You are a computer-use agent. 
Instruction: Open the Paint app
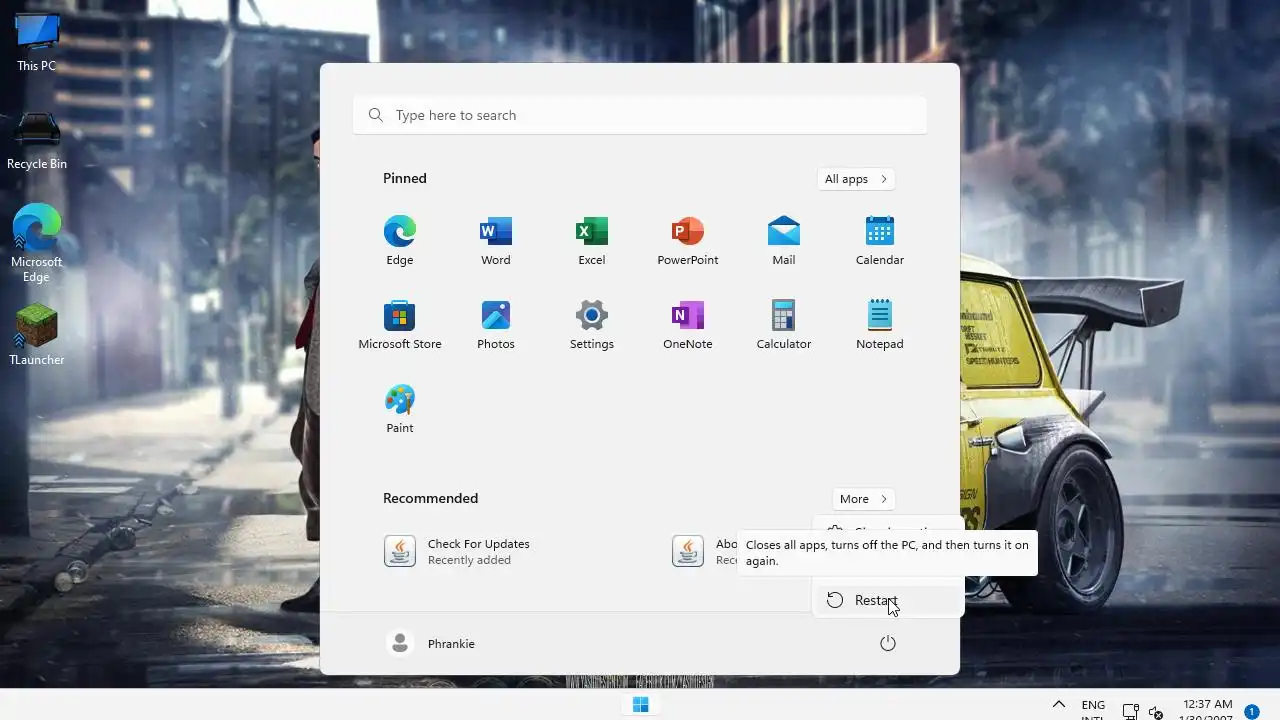(x=400, y=409)
